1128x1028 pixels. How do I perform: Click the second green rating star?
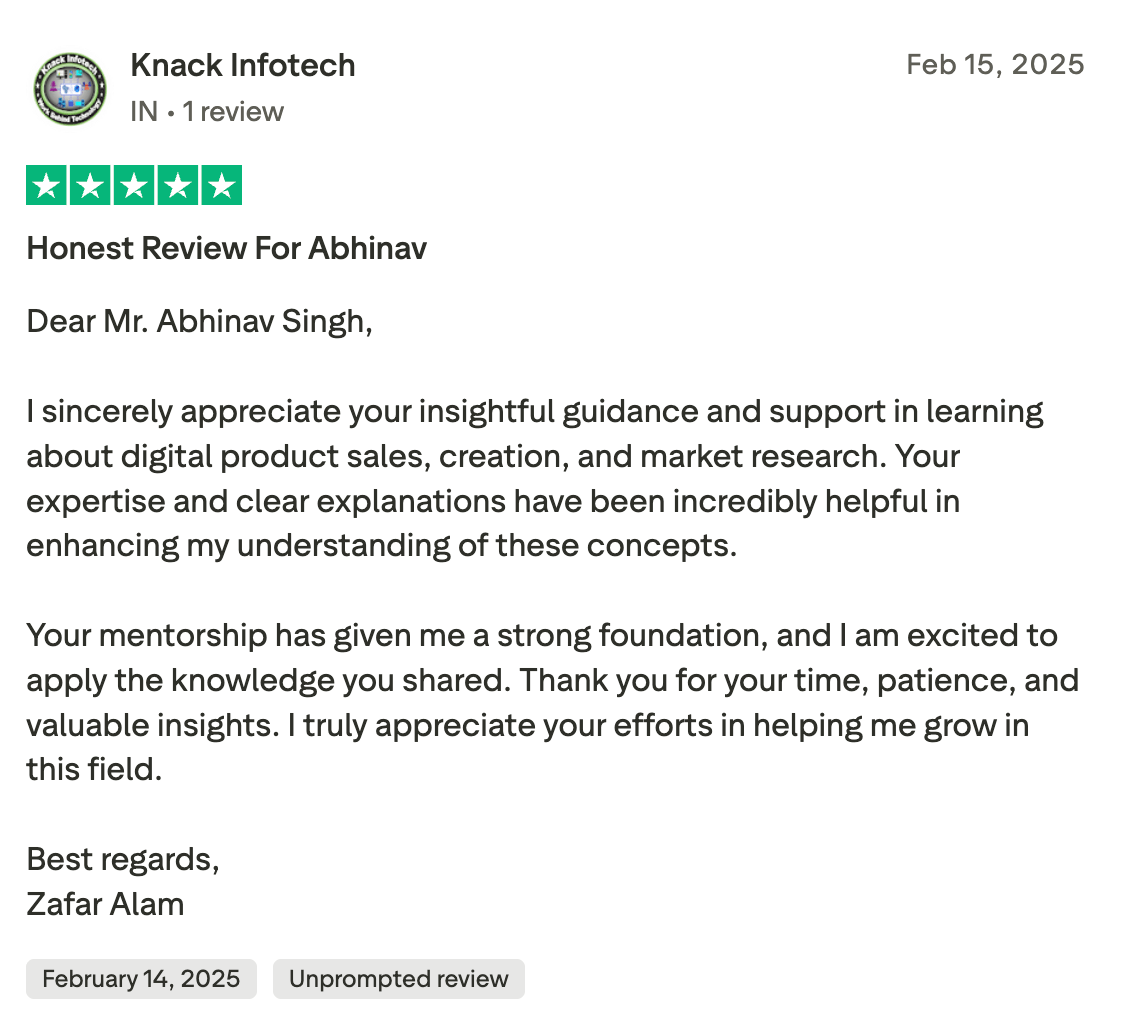coord(90,187)
